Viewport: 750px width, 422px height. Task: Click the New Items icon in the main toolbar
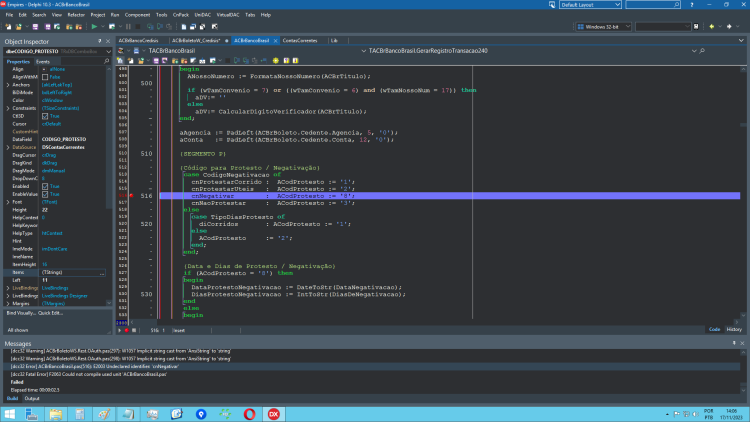(x=9, y=27)
